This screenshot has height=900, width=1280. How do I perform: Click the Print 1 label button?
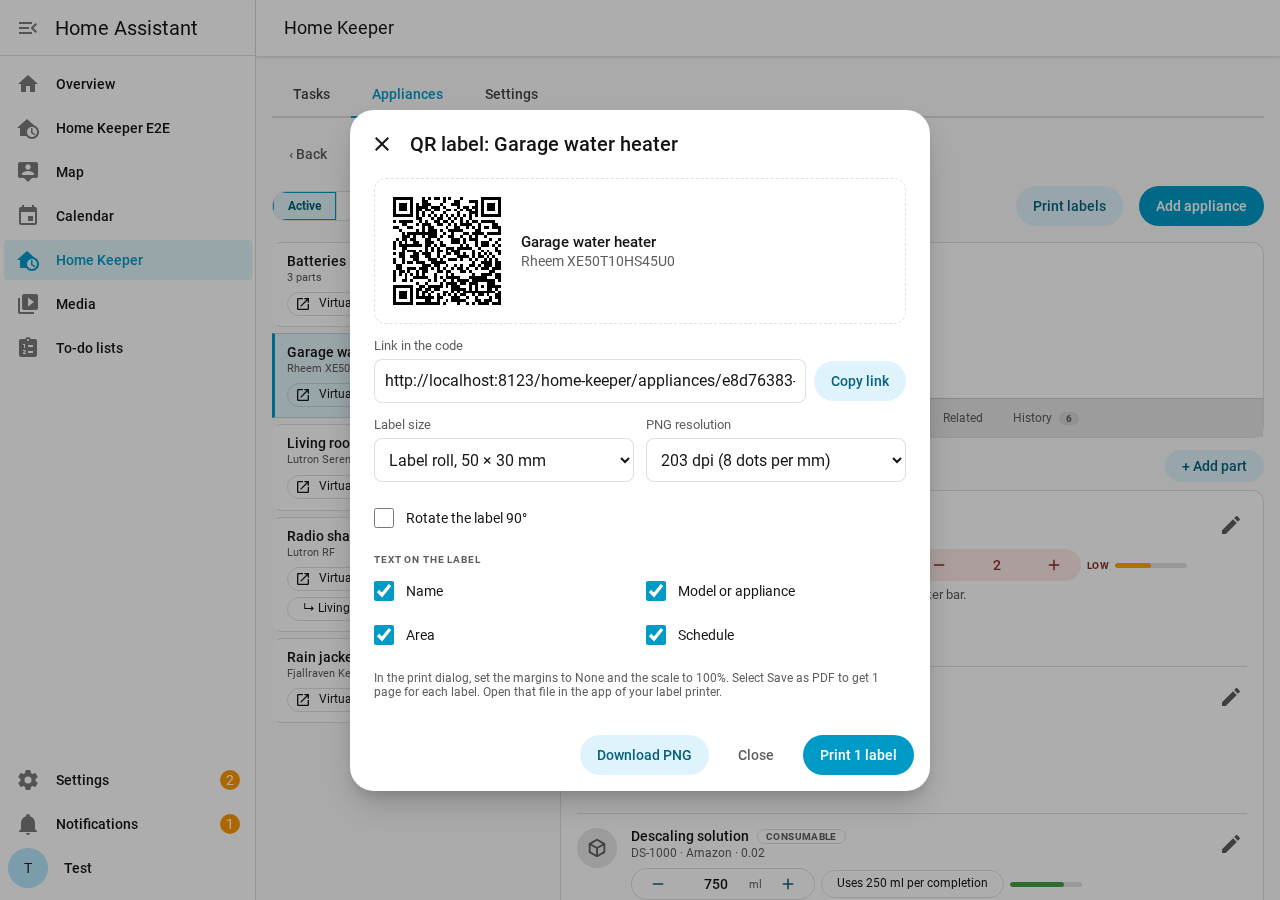tap(858, 755)
